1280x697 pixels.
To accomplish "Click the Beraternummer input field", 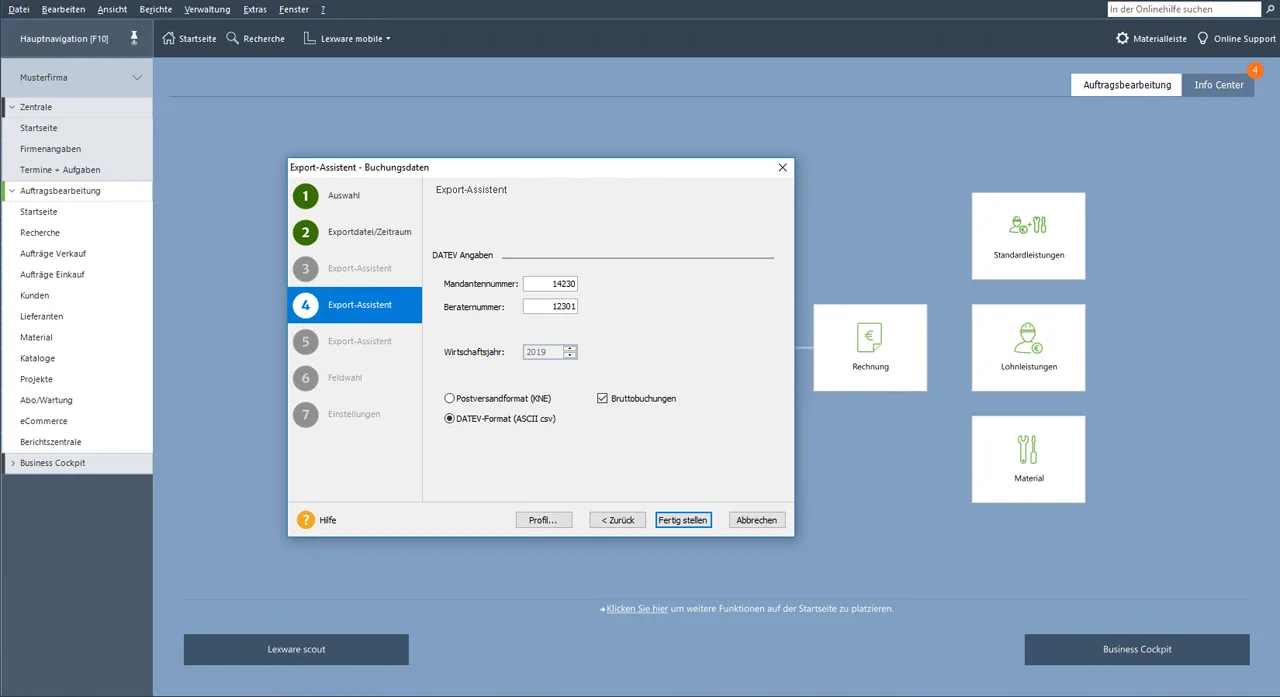I will point(550,306).
